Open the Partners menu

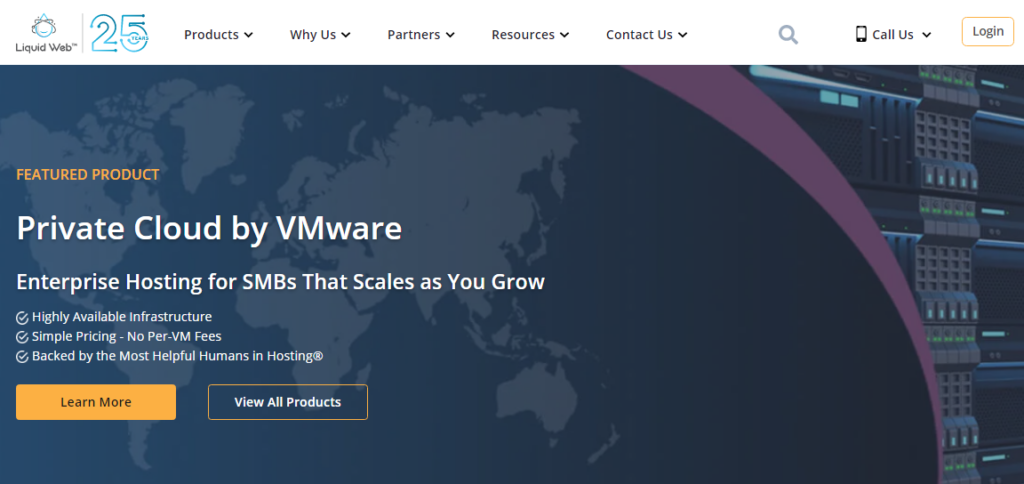(420, 35)
